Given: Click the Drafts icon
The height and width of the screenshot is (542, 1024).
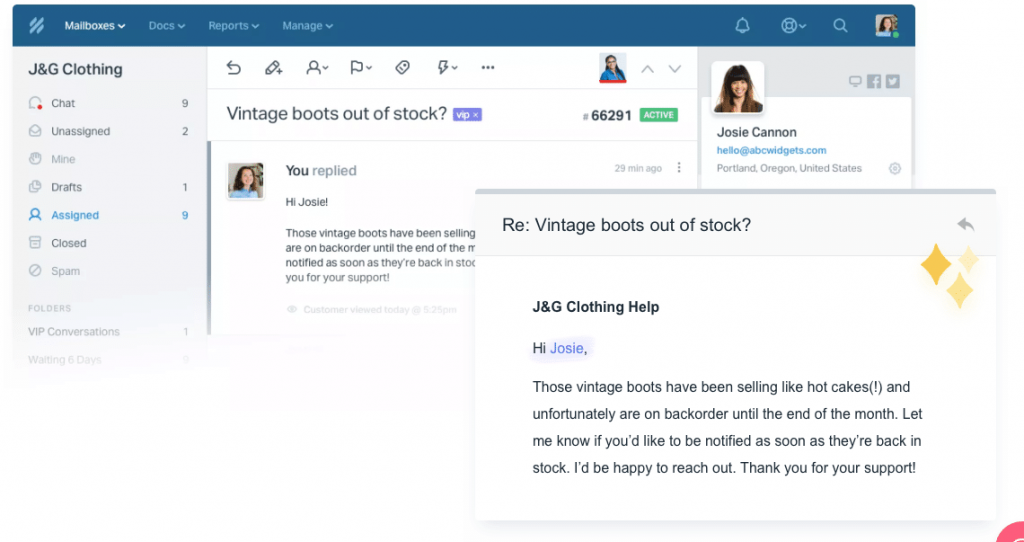Looking at the screenshot, I should coord(35,187).
